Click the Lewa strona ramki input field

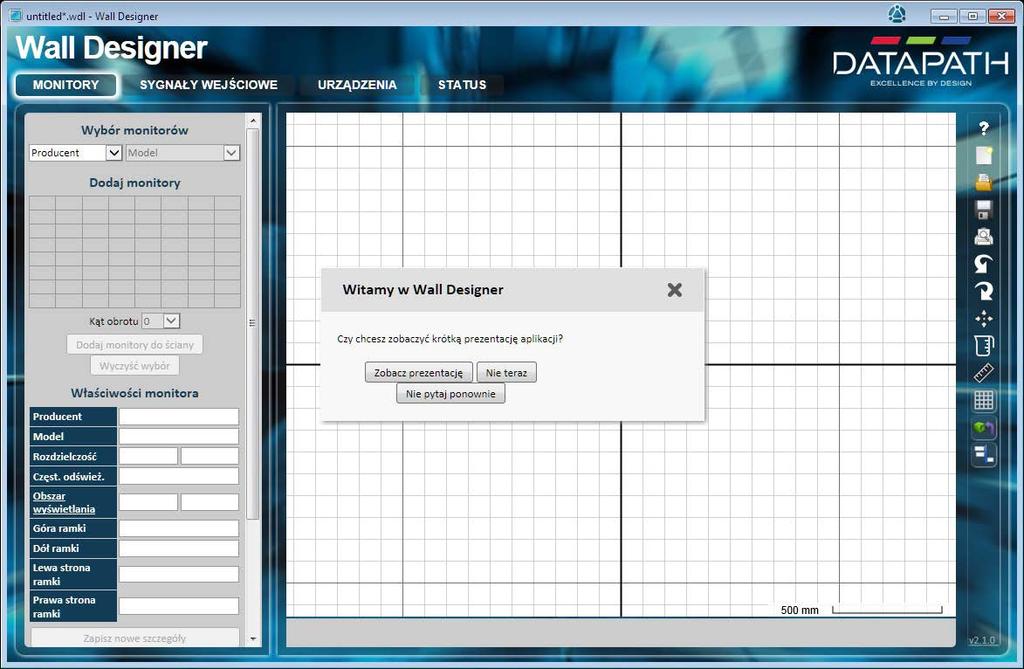pyautogui.click(x=179, y=574)
